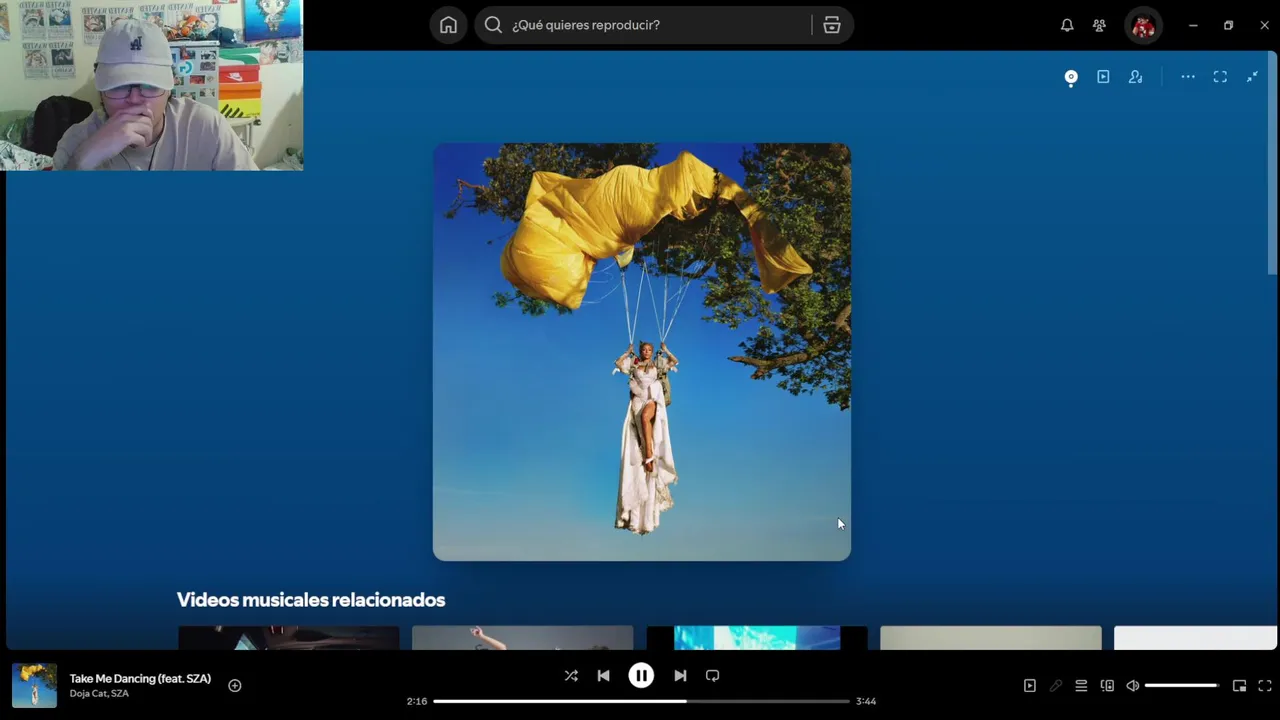Click the 'Videos musicales relacionados' heading
Screen dimensions: 1280x720
[x=311, y=600]
